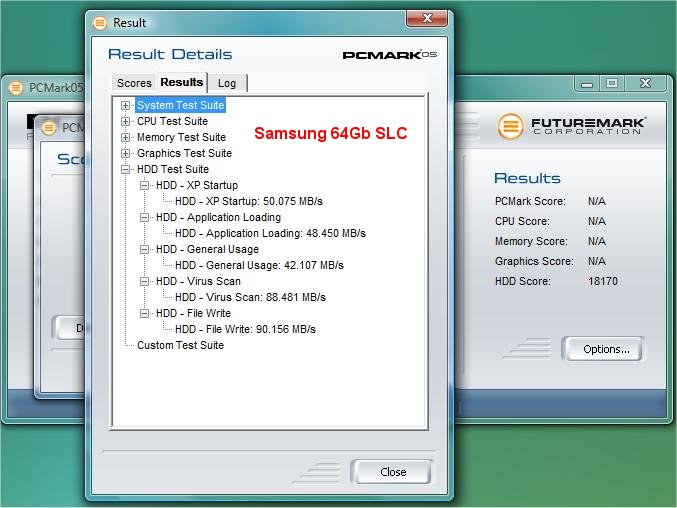
Task: Open Options in PCMark05 main window
Action: pyautogui.click(x=606, y=349)
